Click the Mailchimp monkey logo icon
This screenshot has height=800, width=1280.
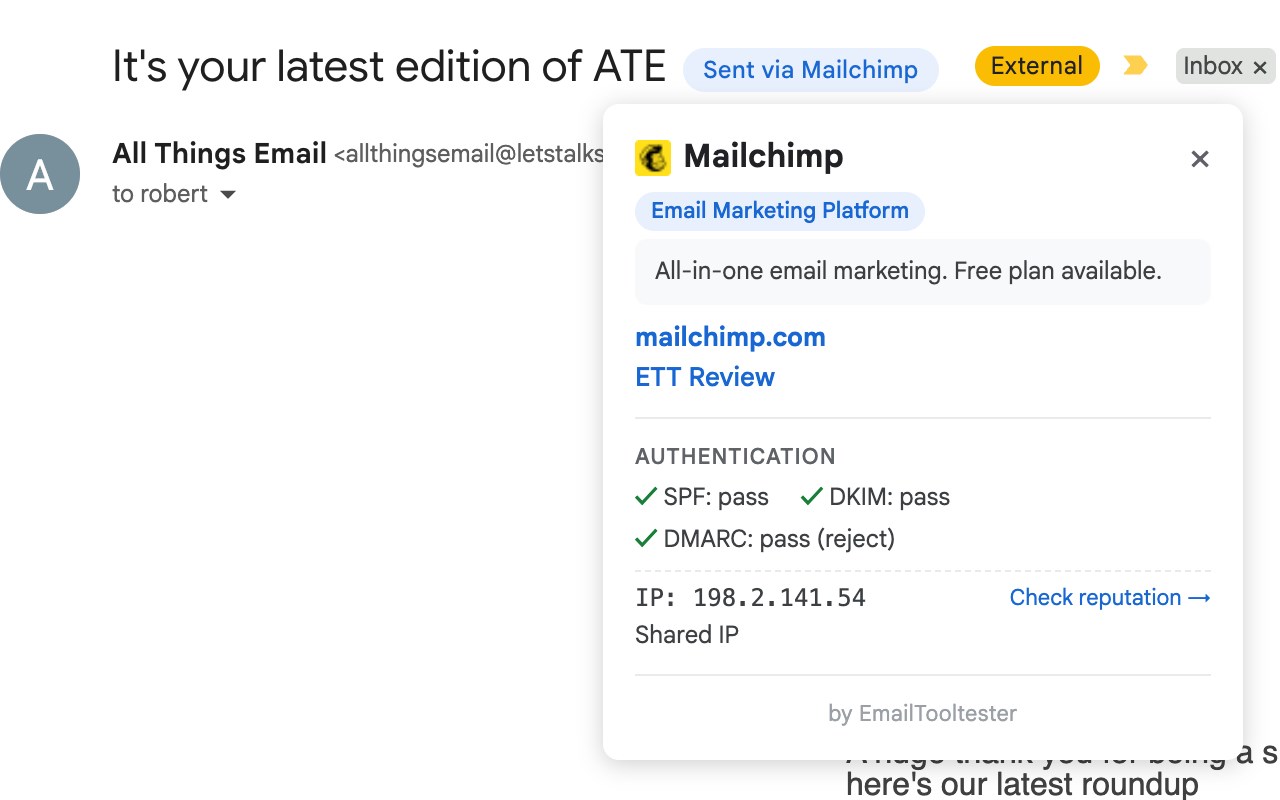pyautogui.click(x=653, y=158)
